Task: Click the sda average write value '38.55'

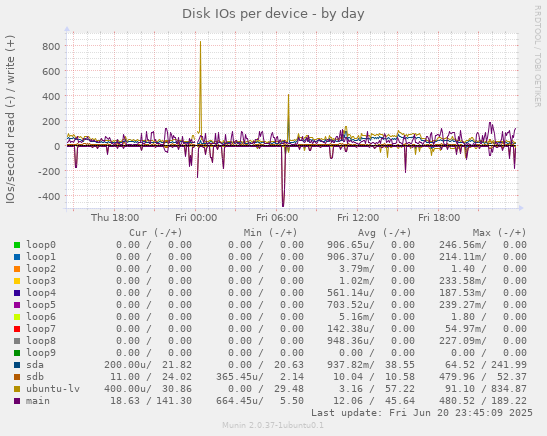Action: (x=400, y=365)
